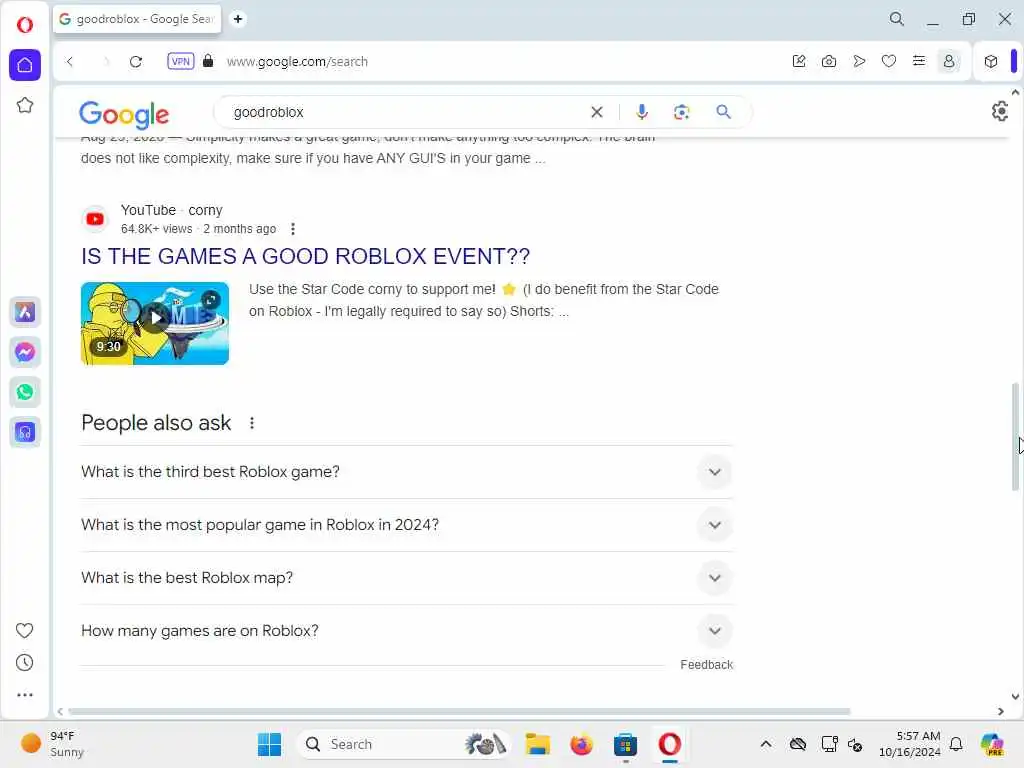
Task: Open Google quick settings gear
Action: pyautogui.click(x=1000, y=112)
